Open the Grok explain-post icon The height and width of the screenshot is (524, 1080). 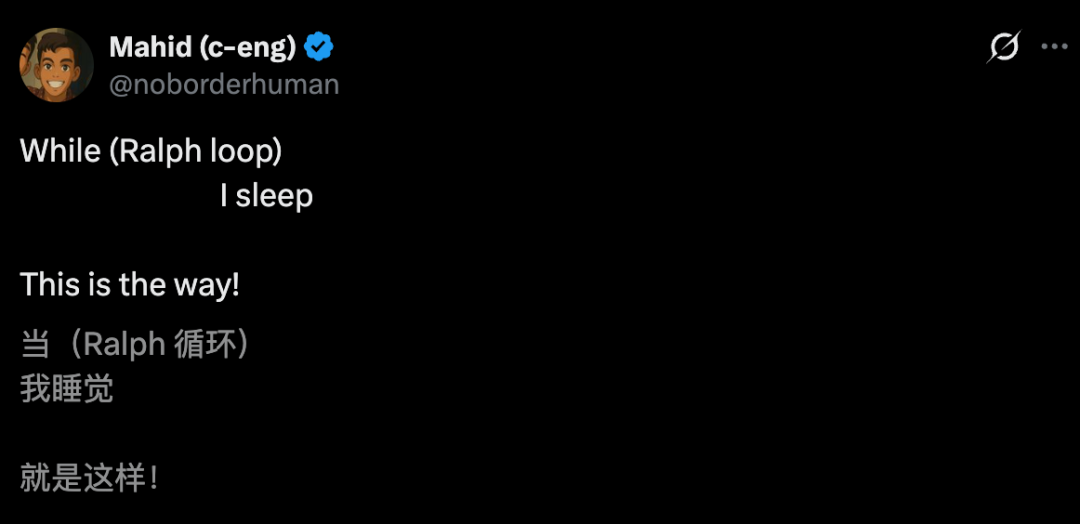1003,47
